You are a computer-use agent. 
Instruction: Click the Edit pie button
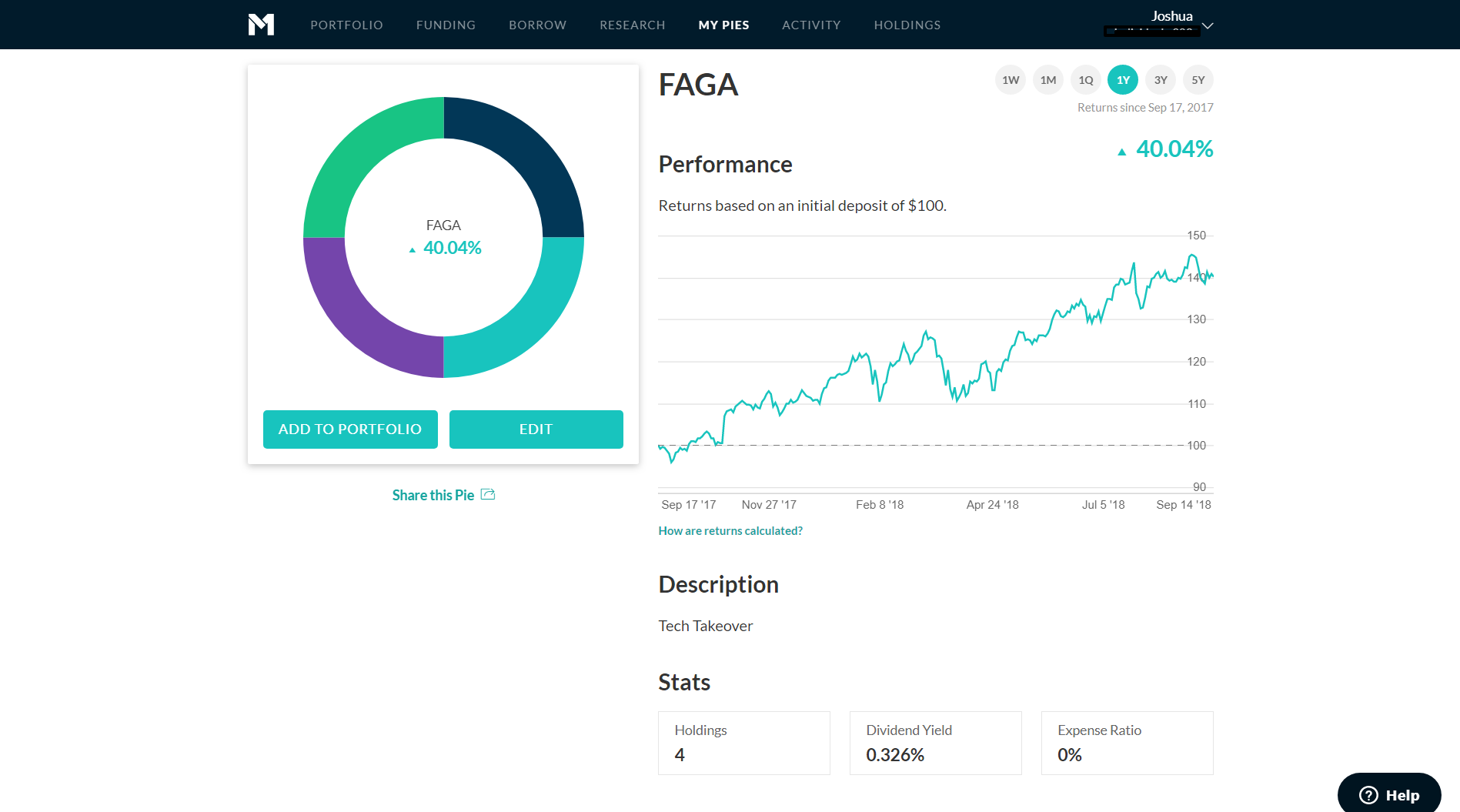point(536,429)
